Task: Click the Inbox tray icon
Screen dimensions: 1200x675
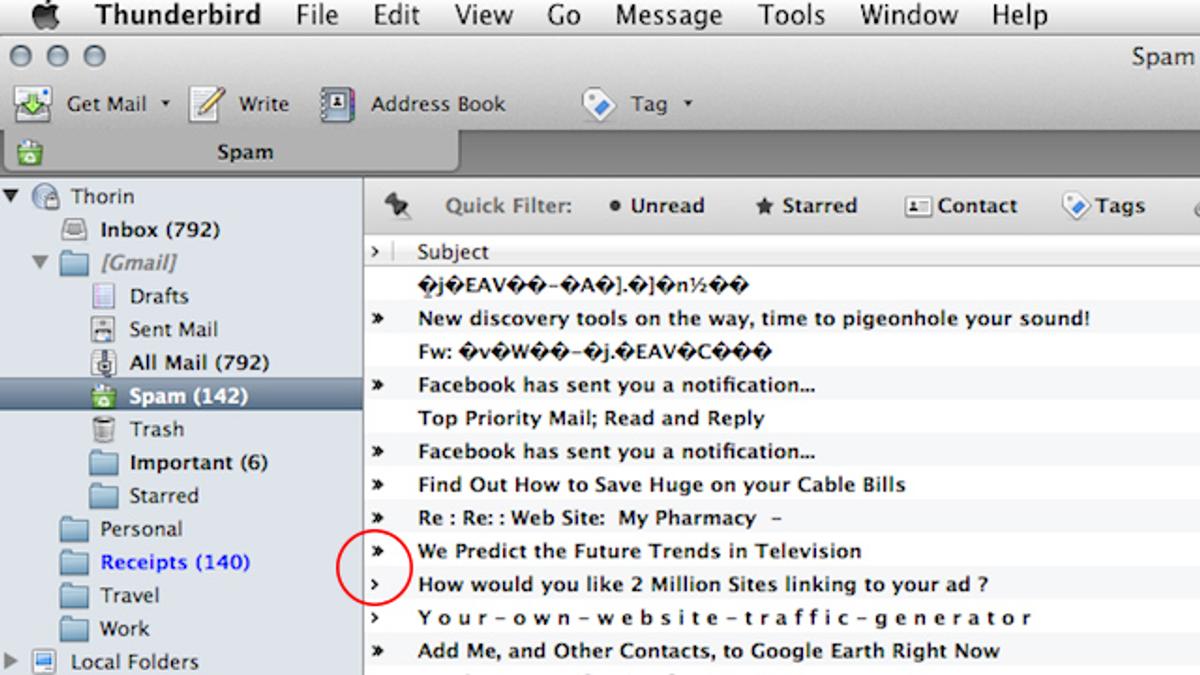Action: tap(74, 231)
